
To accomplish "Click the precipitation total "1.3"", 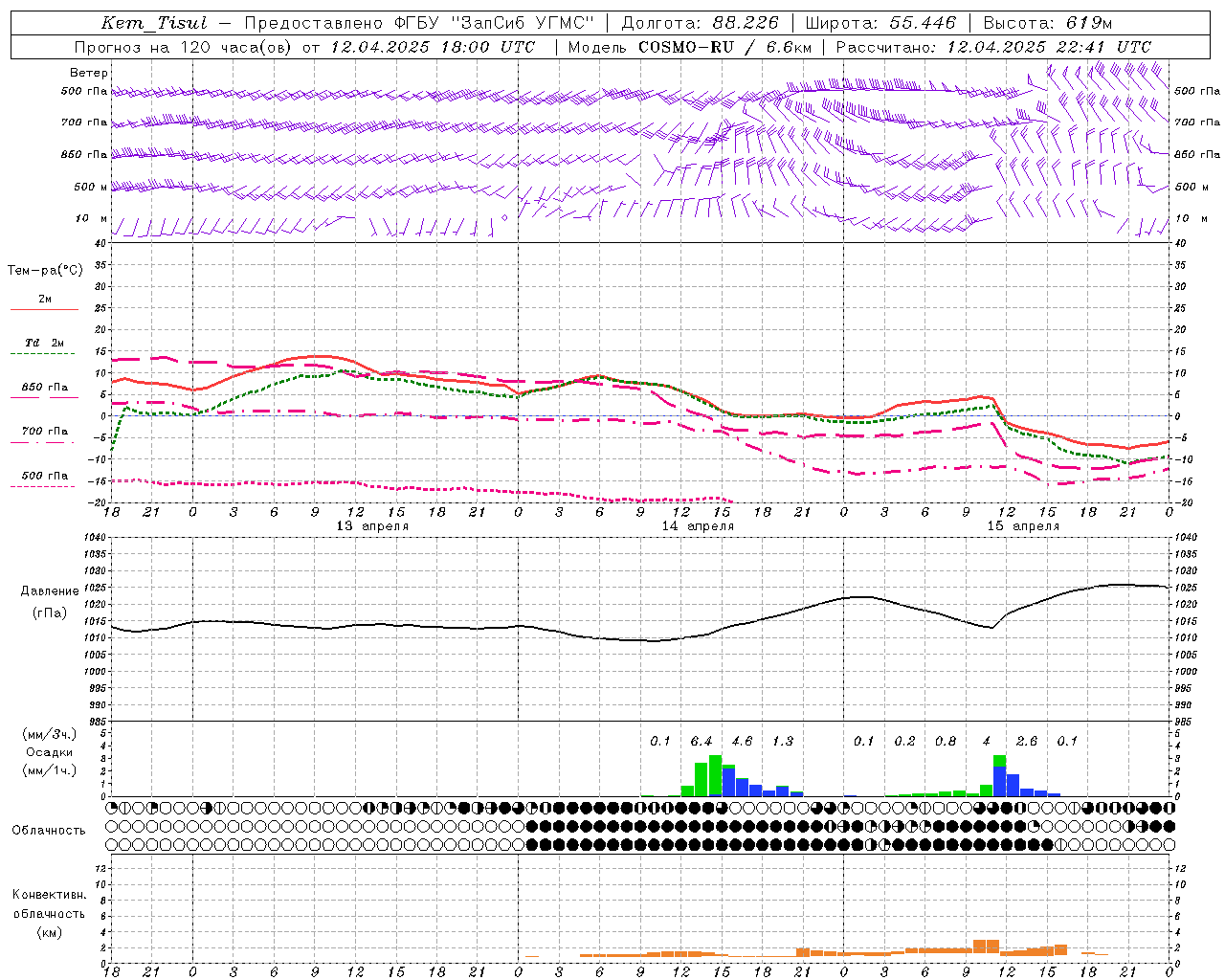I will 783,741.
